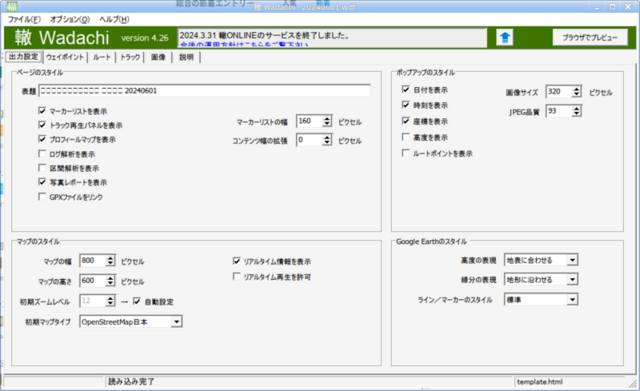Select the 出力設定 tab
The height and width of the screenshot is (391, 640).
pos(24,57)
